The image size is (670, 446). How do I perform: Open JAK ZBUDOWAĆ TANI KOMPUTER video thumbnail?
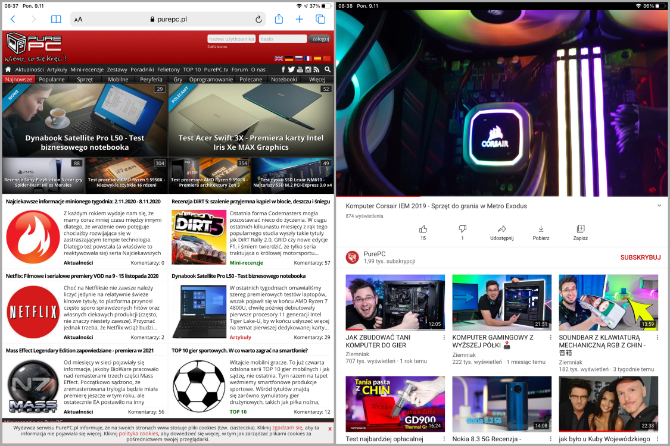point(395,302)
